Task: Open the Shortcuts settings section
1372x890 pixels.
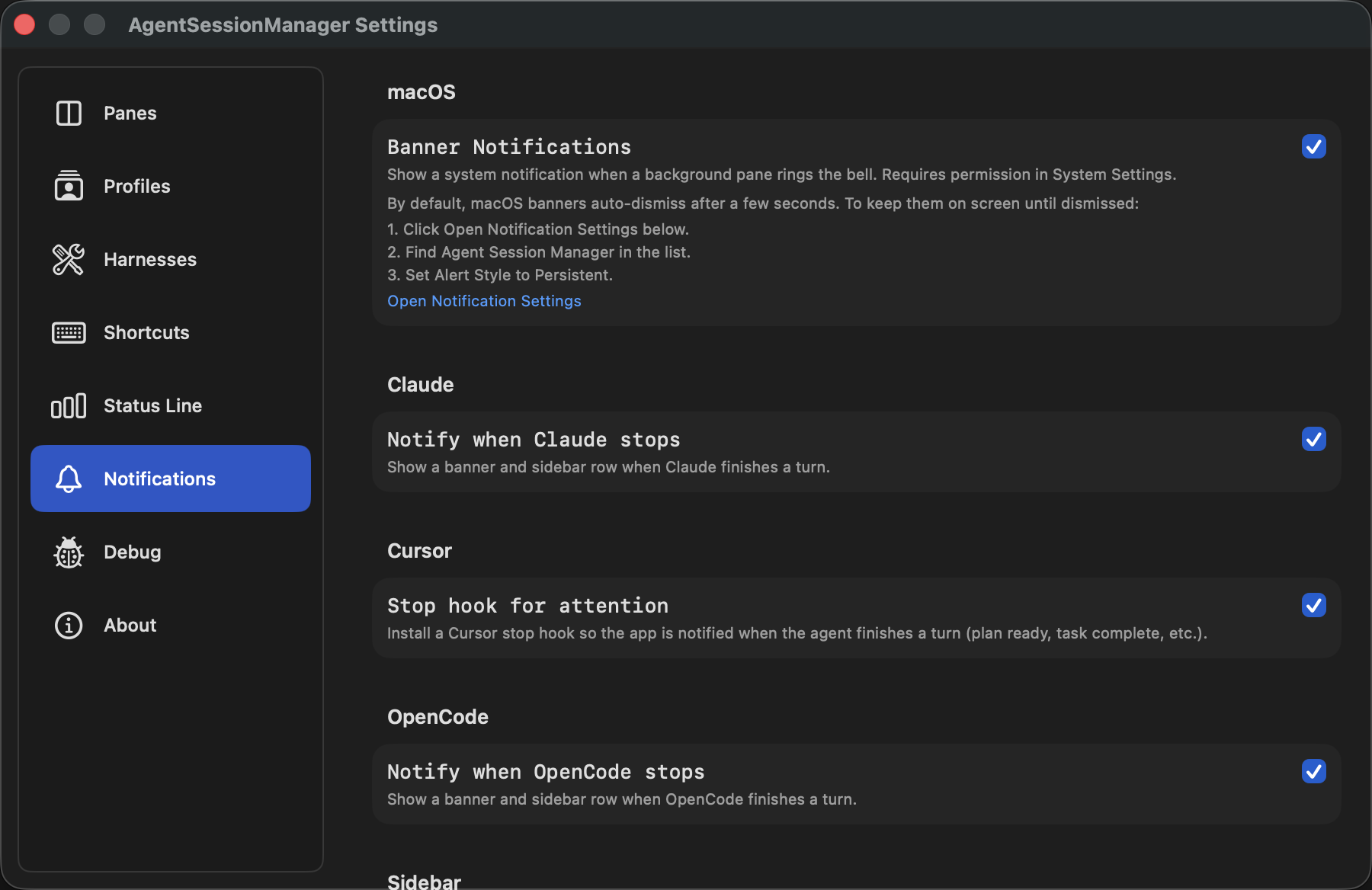Action: (171, 332)
